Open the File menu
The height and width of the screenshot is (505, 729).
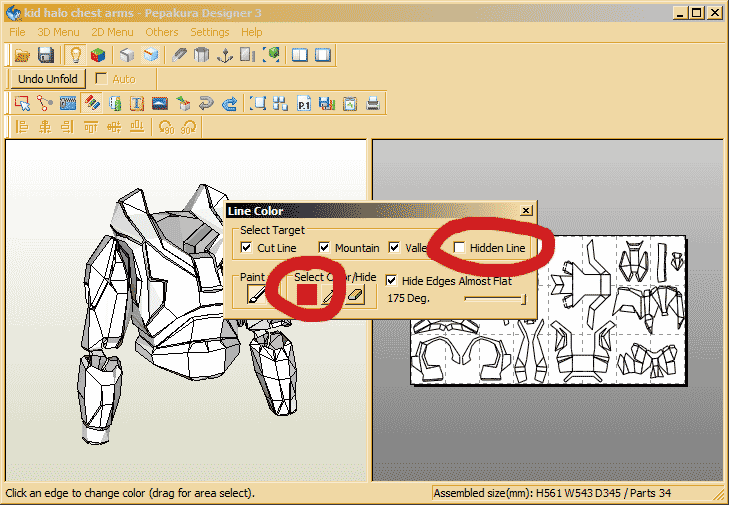[x=17, y=32]
